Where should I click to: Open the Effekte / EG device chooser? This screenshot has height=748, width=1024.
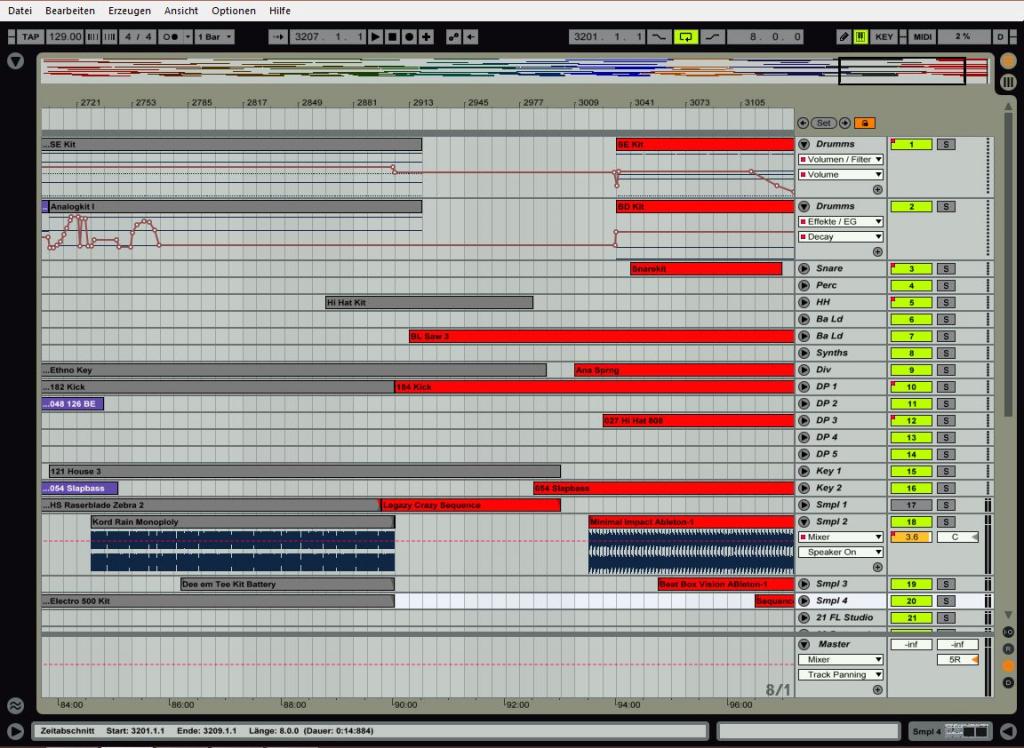(841, 221)
